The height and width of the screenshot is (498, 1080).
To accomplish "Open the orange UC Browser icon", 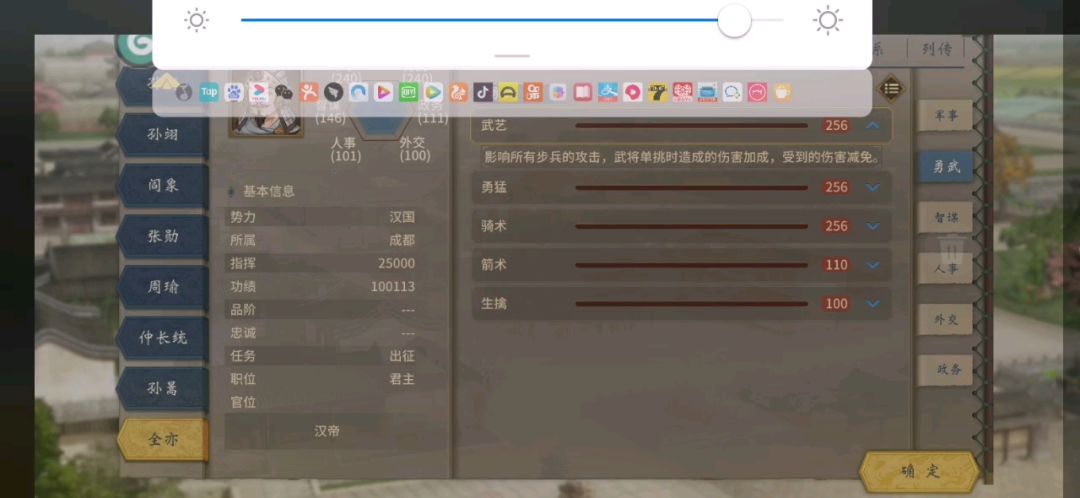I will (x=459, y=92).
